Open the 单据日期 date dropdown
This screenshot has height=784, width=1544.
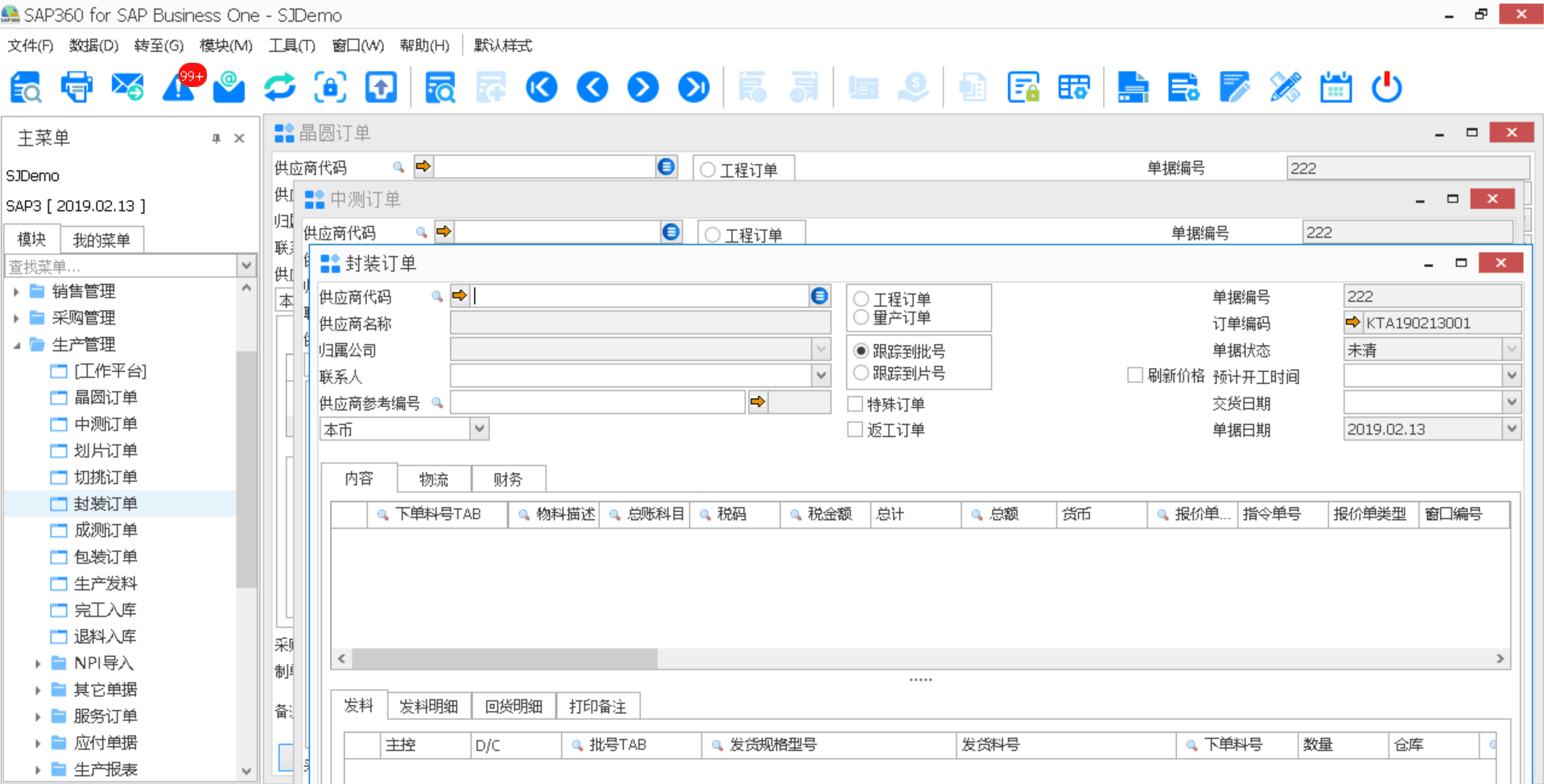[x=1511, y=429]
